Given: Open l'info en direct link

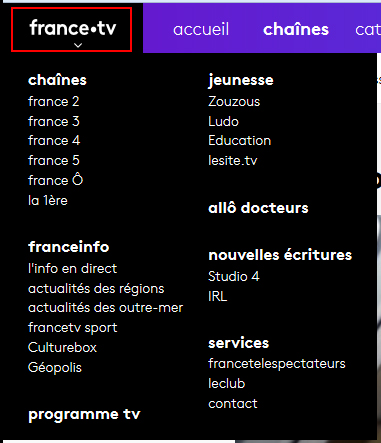Looking at the screenshot, I should [73, 268].
